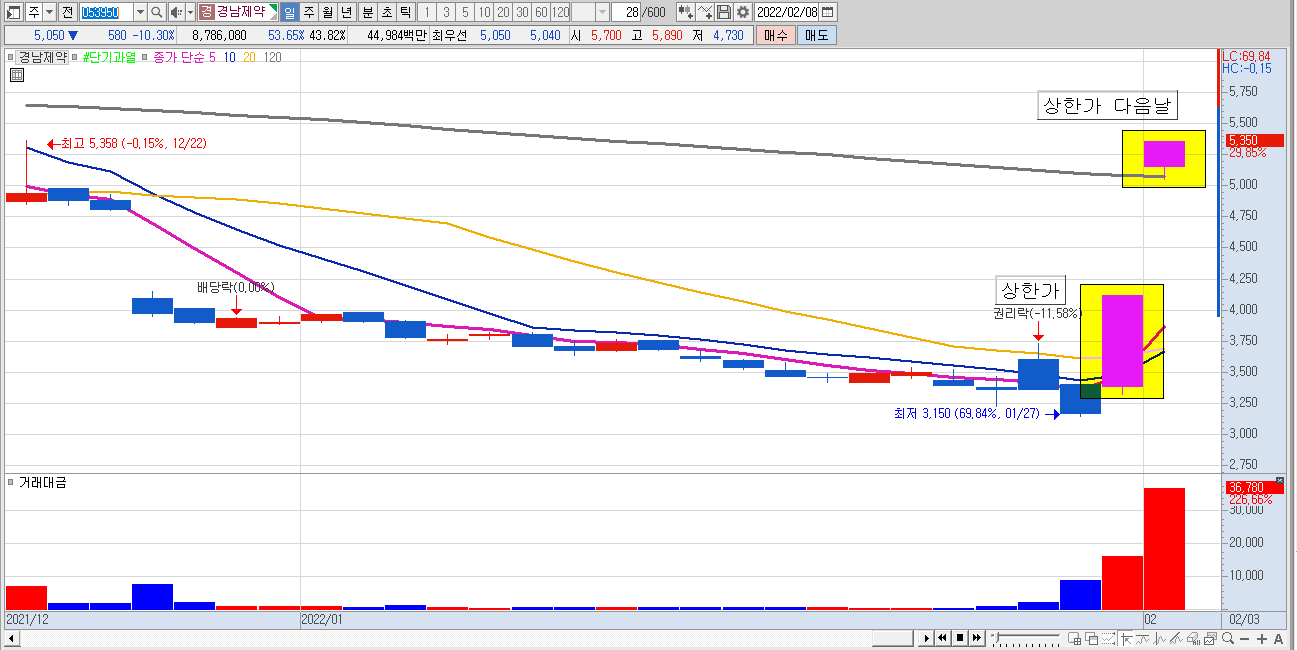Select the 분 minute chart period

click(367, 12)
